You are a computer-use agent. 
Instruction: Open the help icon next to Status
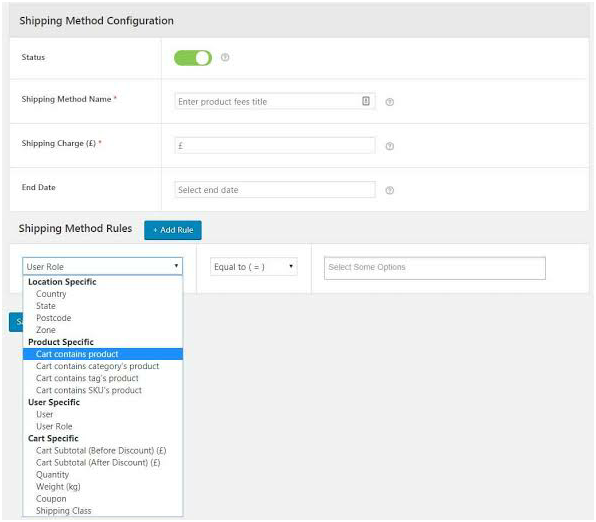225,57
